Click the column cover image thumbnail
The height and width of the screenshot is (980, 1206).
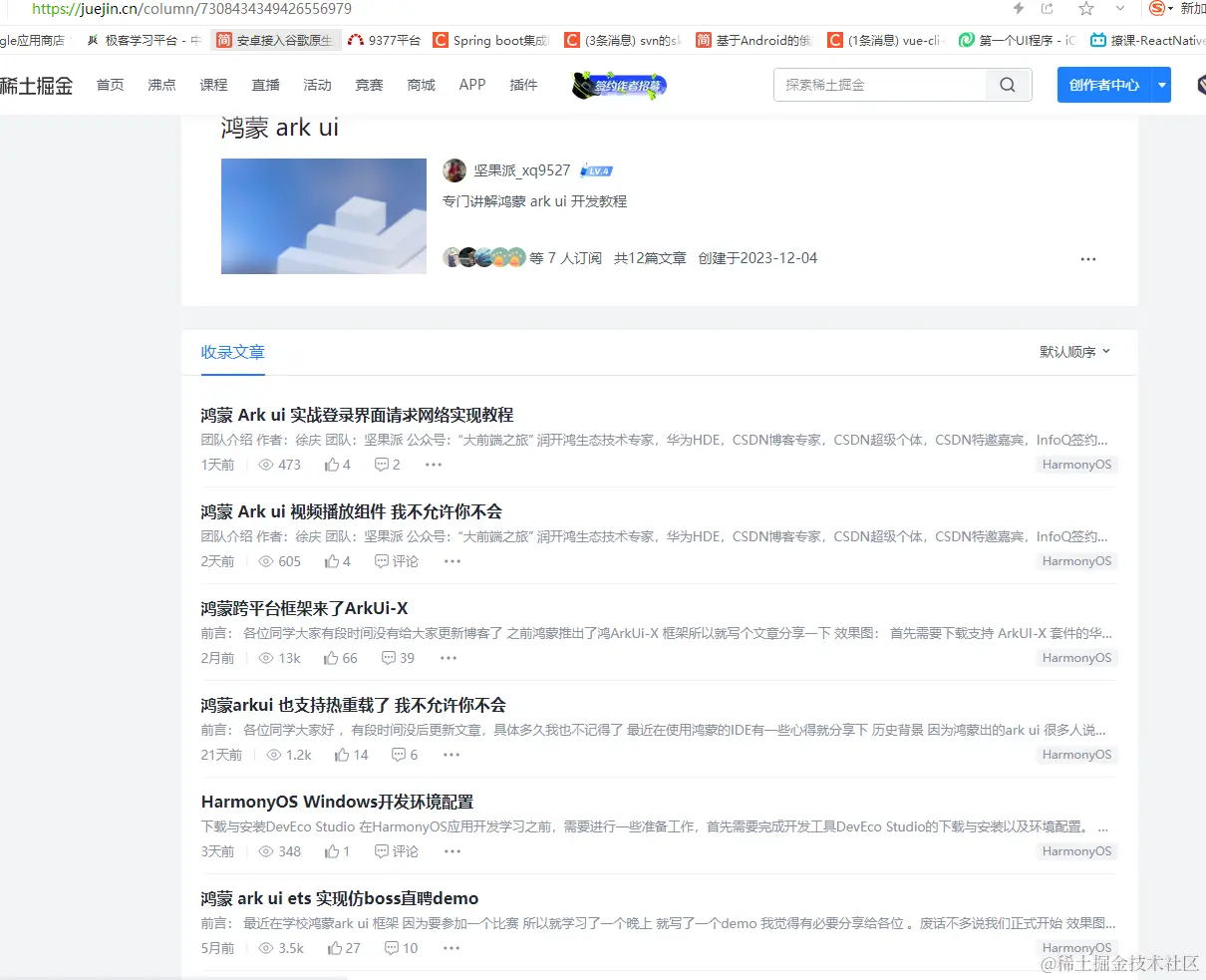point(324,216)
